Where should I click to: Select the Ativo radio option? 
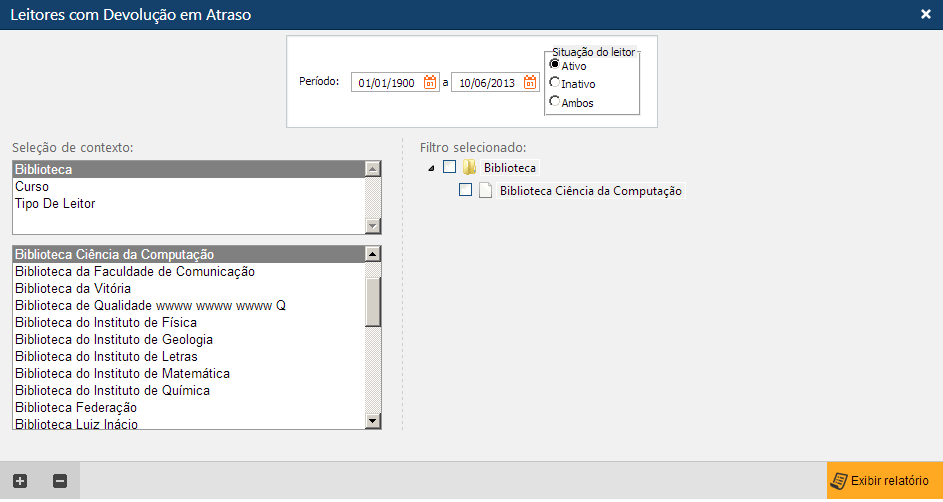point(555,65)
